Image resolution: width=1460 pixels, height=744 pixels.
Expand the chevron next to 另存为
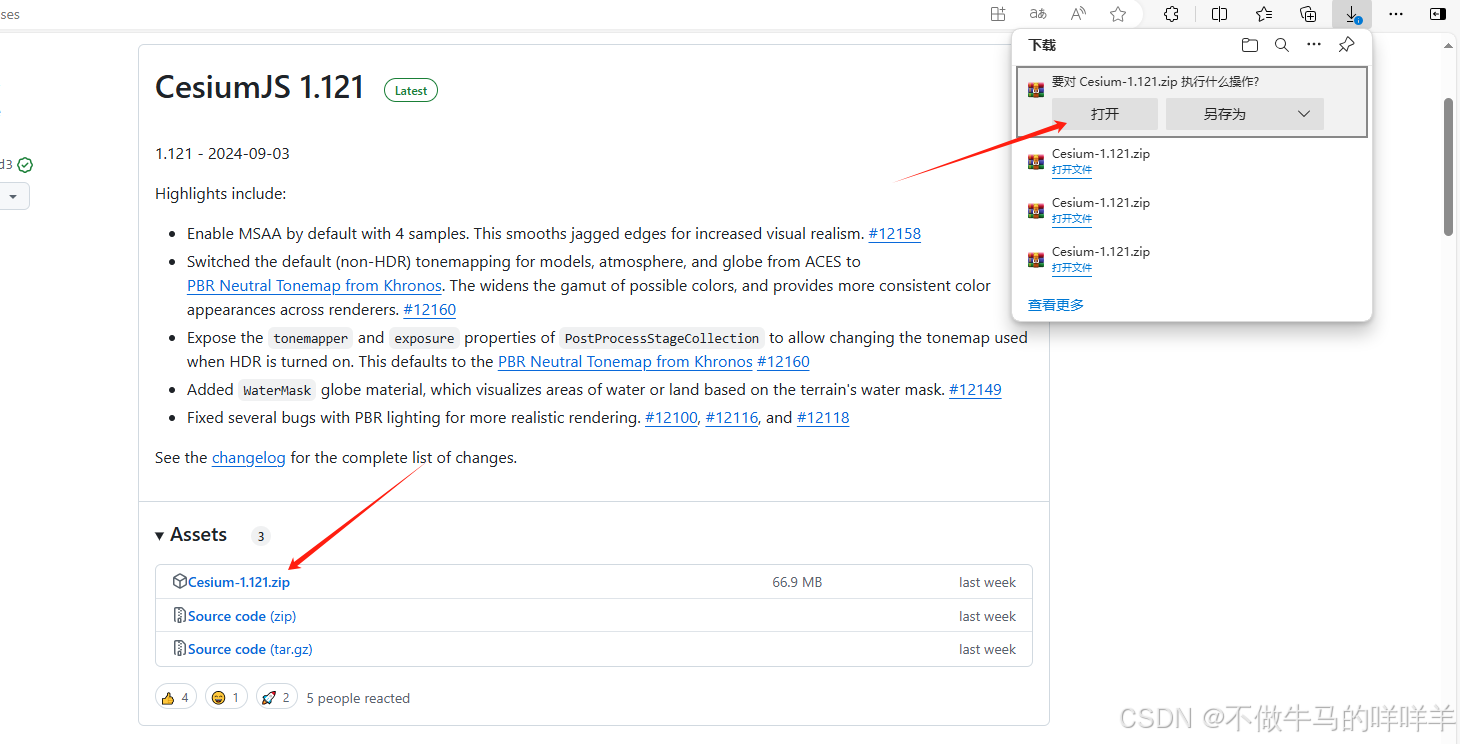[x=1304, y=114]
